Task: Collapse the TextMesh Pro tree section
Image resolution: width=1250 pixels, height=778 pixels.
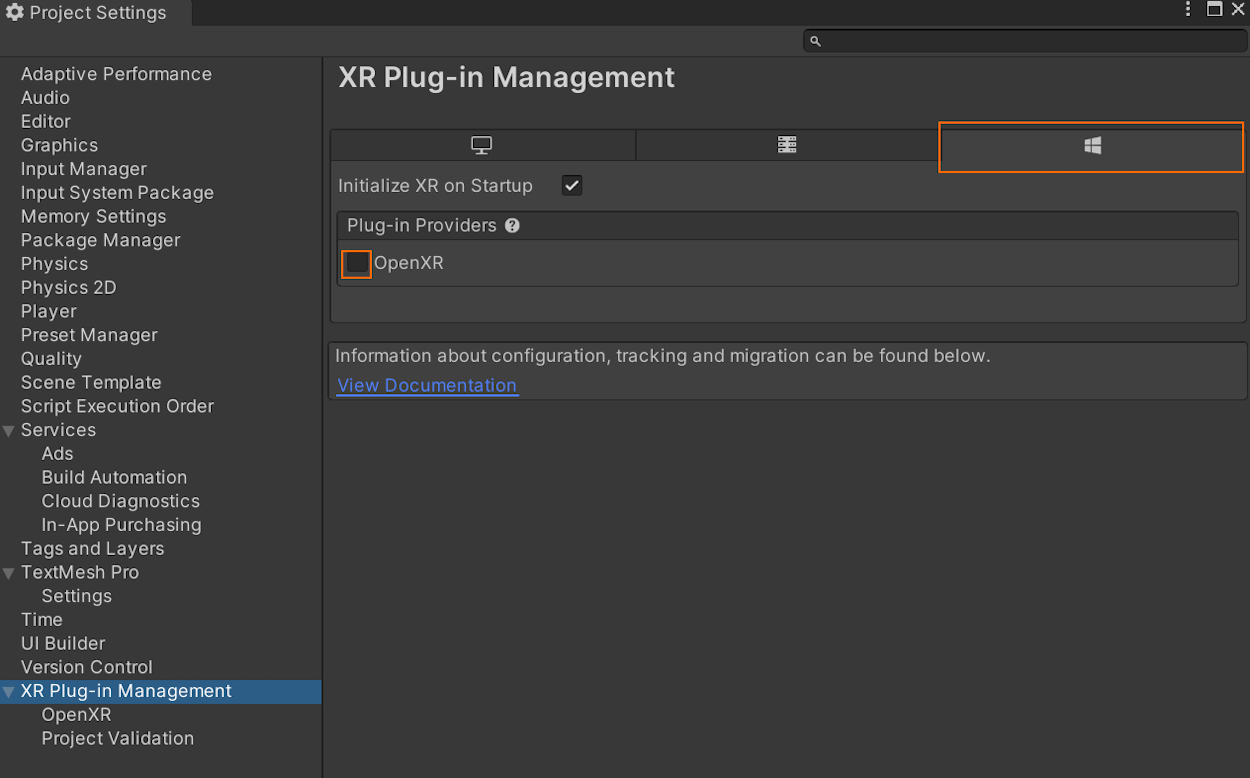Action: coord(9,573)
